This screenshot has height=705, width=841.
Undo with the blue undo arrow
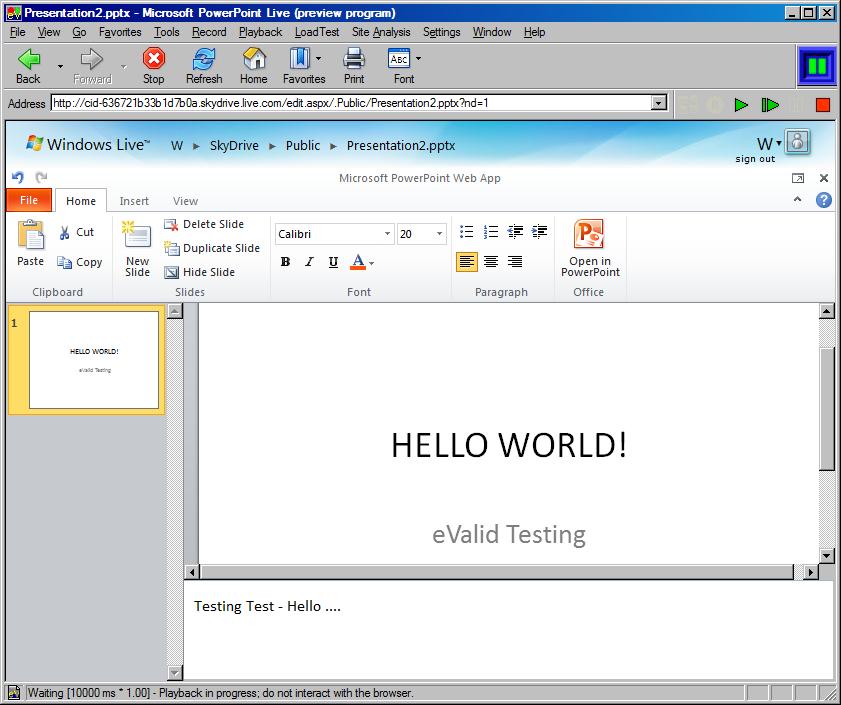[x=18, y=177]
